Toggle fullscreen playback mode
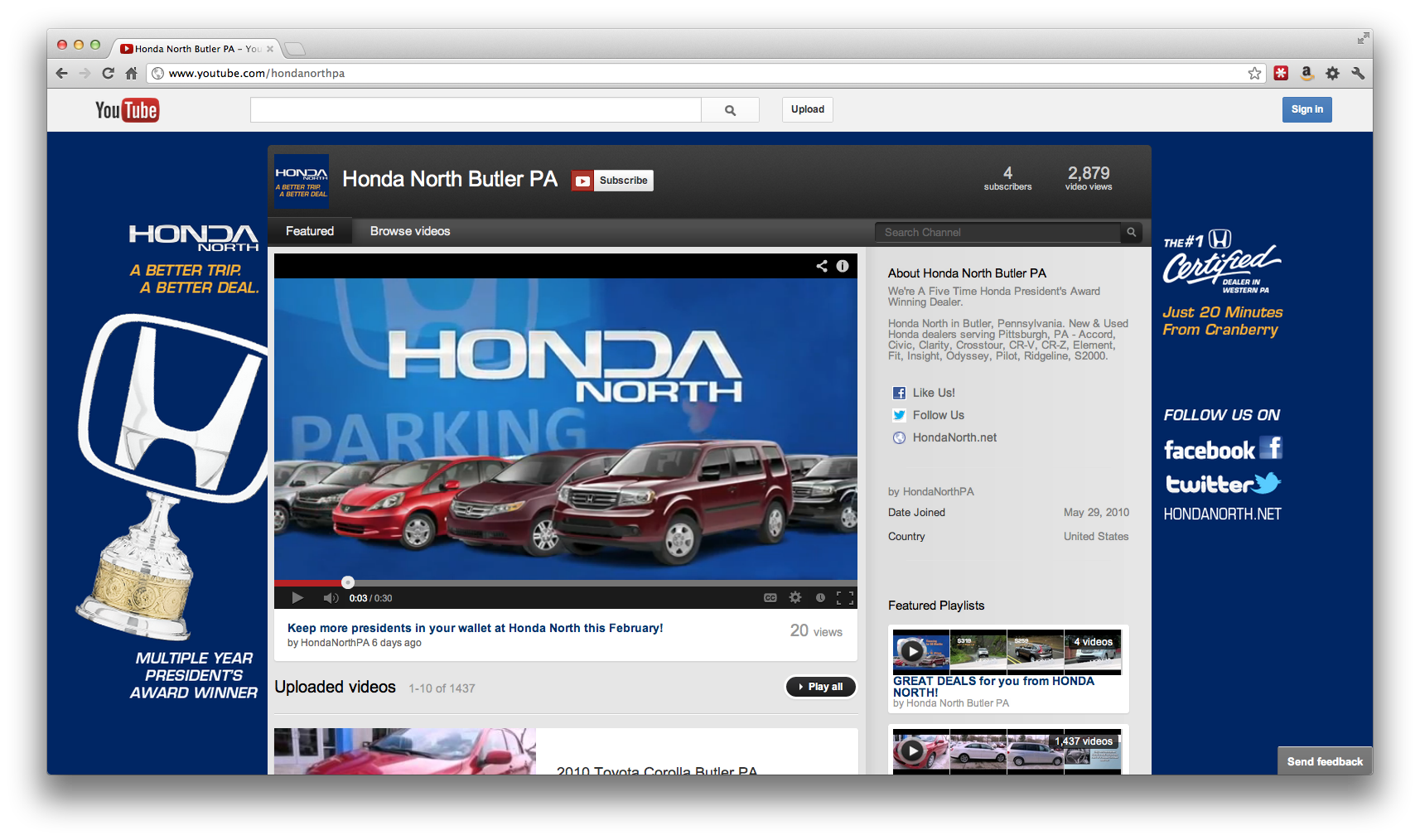Viewport: 1420px width, 840px height. coord(847,597)
